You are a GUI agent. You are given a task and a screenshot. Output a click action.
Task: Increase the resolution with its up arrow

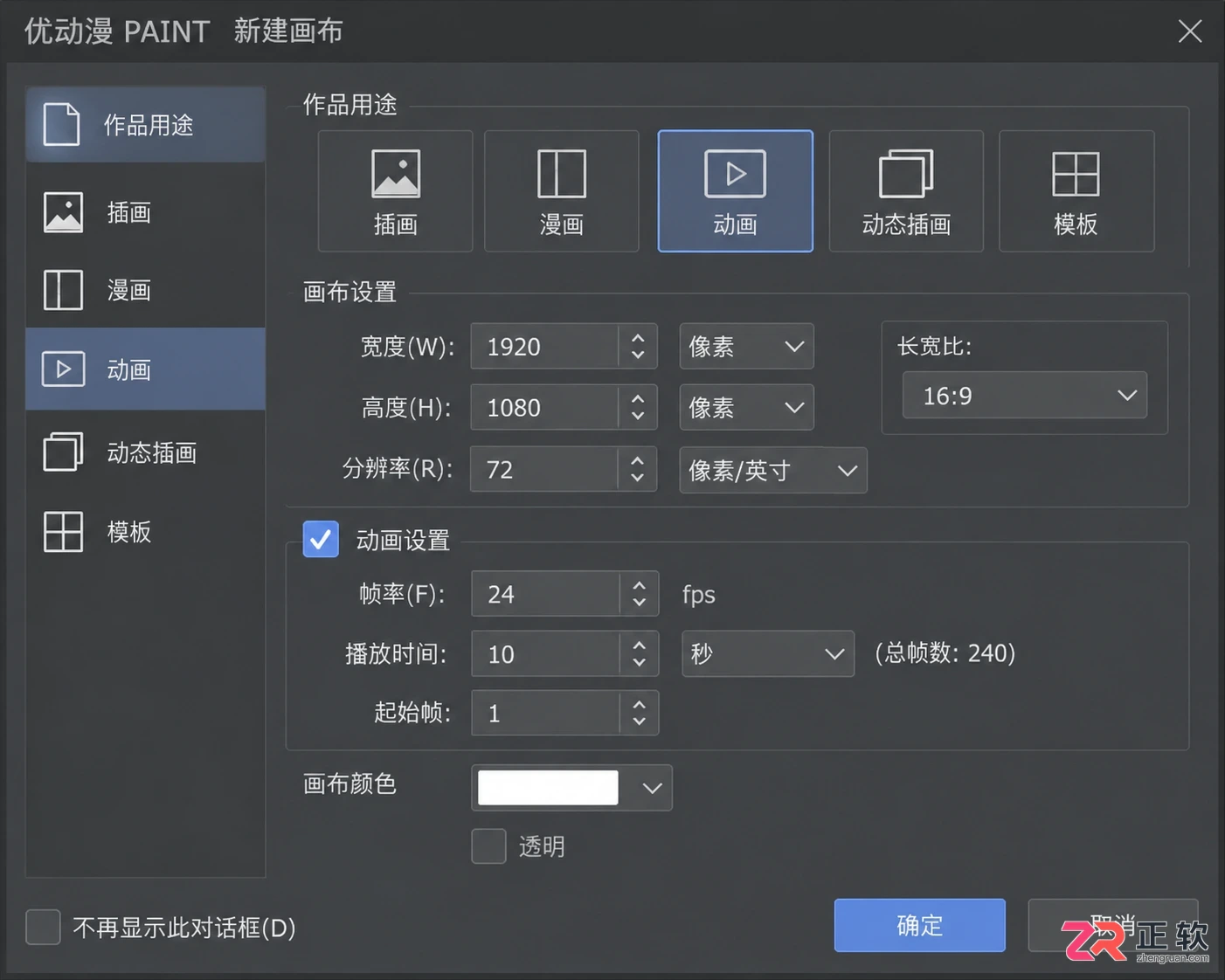click(x=638, y=459)
